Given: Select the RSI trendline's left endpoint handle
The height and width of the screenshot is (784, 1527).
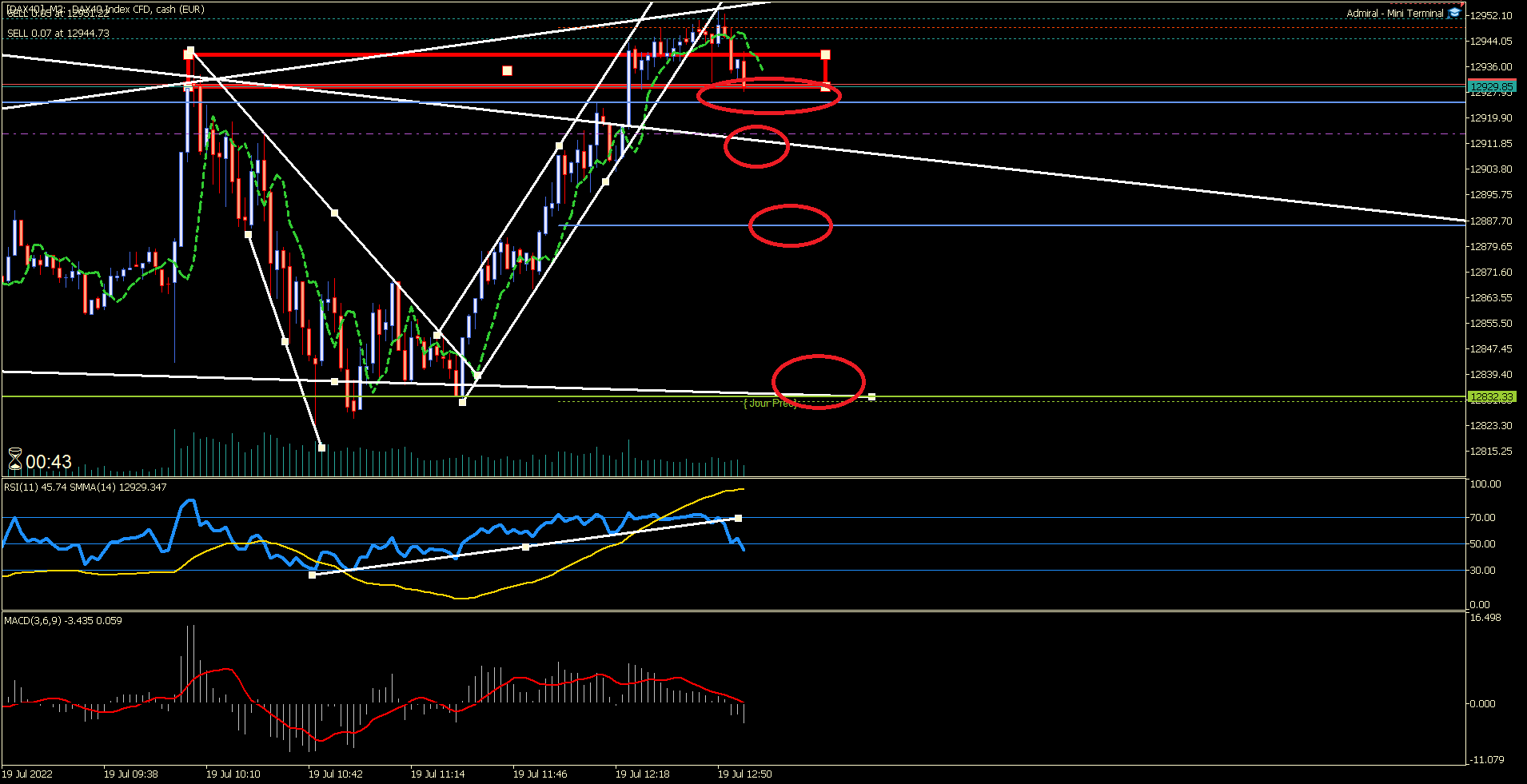Looking at the screenshot, I should pos(312,575).
